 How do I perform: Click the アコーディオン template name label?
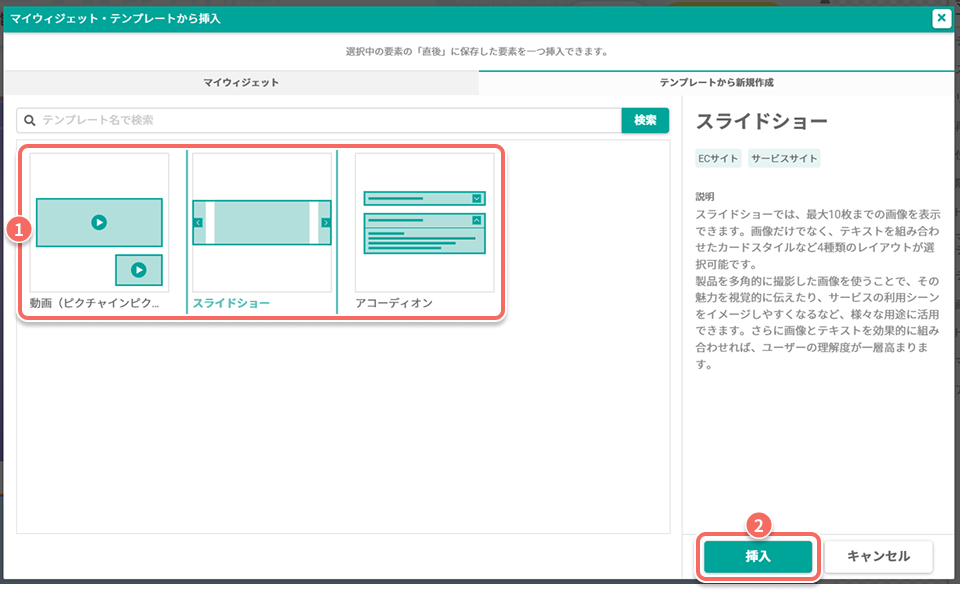coord(394,303)
